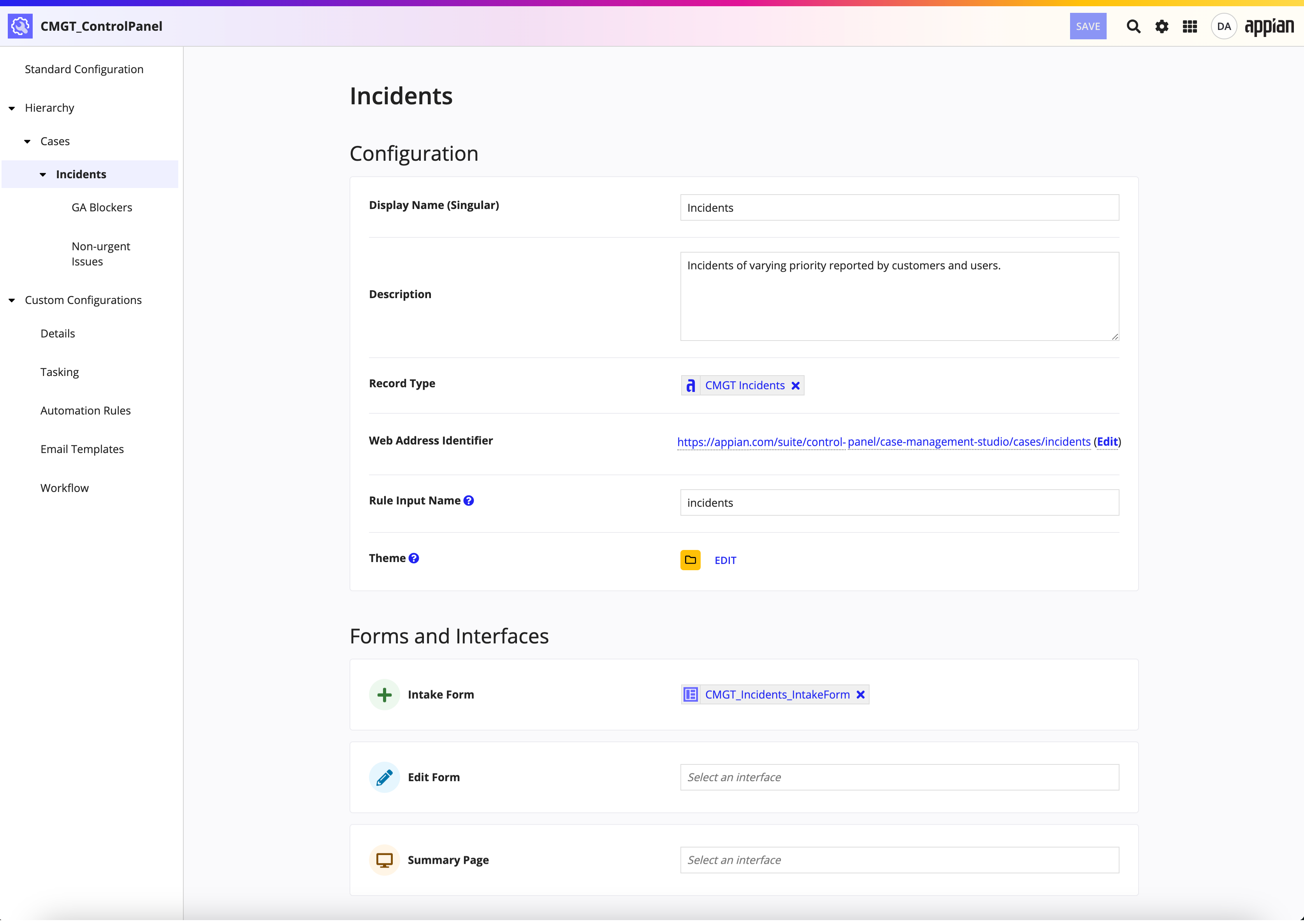Screen dimensions: 1304x924
Task: Click the CMGT_ControlPanel gear app icon
Action: 20,26
